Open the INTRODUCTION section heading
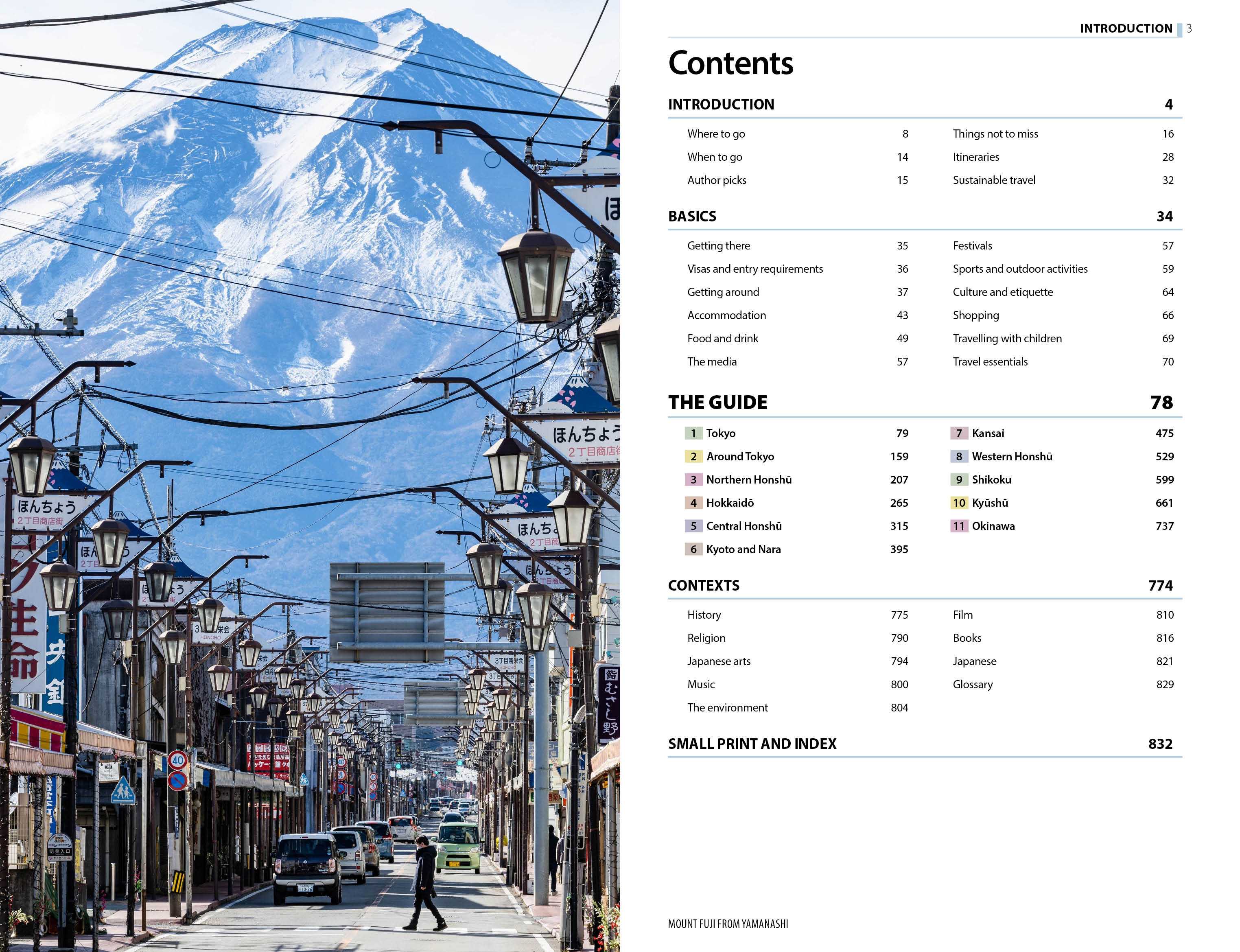Viewport: 1240px width, 952px height. click(x=721, y=104)
